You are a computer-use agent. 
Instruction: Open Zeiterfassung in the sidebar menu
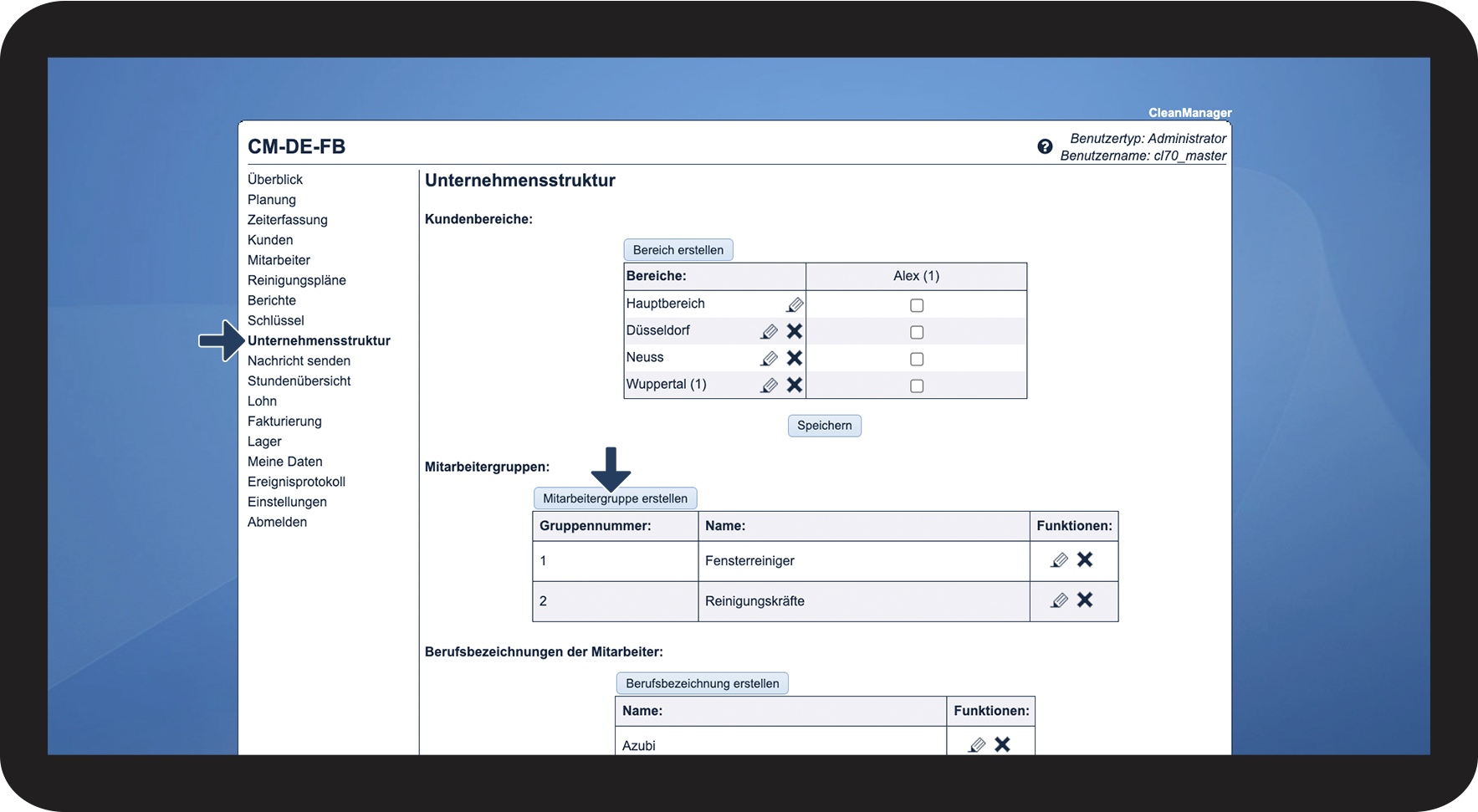coord(287,220)
